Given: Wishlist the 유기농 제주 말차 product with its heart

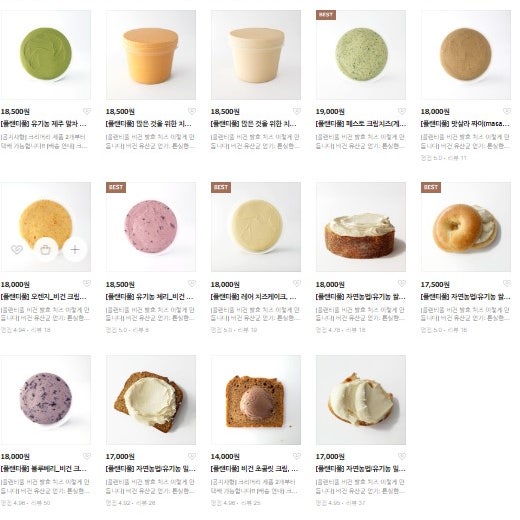Looking at the screenshot, I should coord(87,111).
